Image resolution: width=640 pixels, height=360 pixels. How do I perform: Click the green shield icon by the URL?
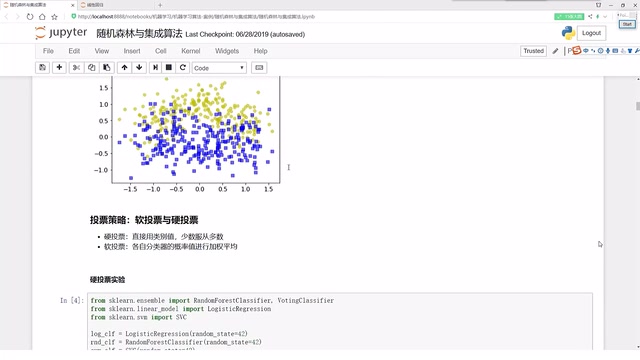pyautogui.click(x=73, y=16)
